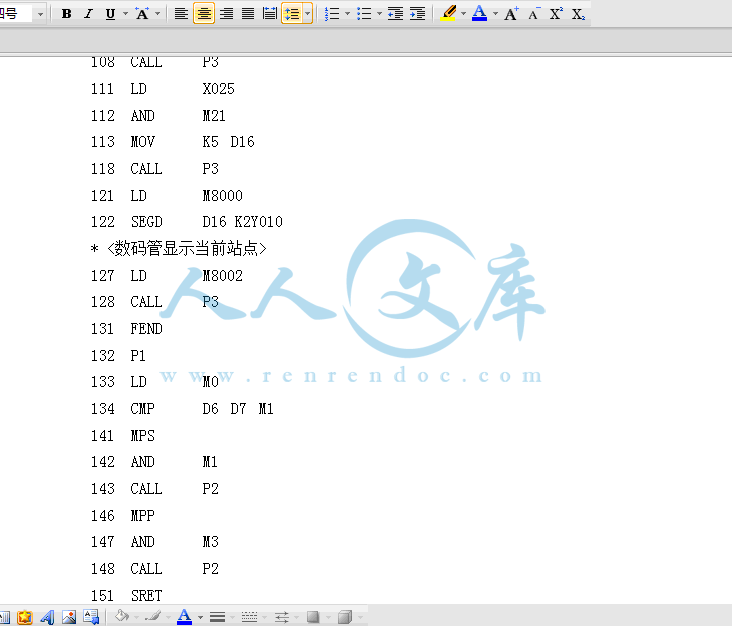
Task: Open numbering style dropdown arrow
Action: click(x=347, y=14)
